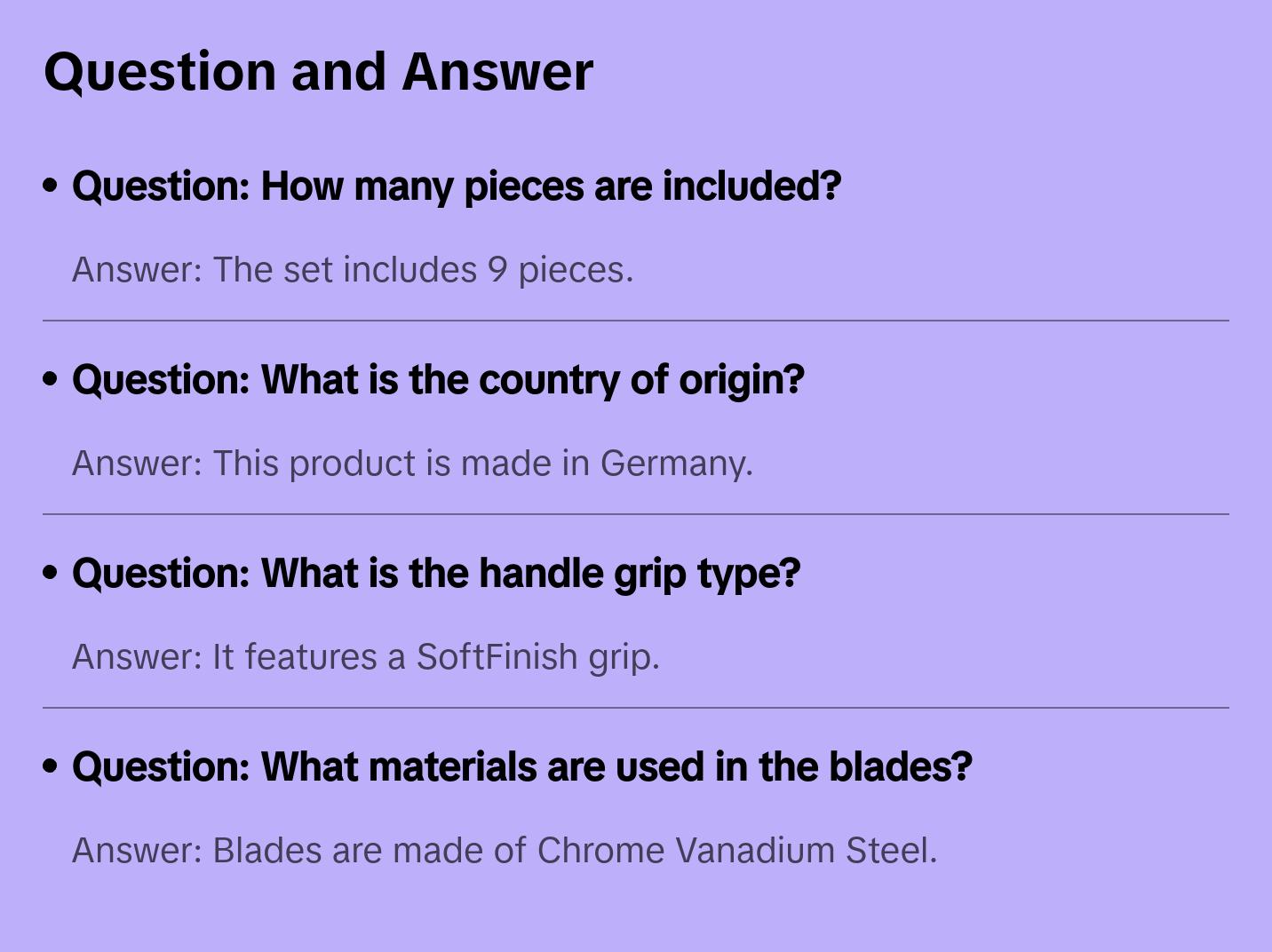Click the divider below the pieces answer

click(636, 321)
